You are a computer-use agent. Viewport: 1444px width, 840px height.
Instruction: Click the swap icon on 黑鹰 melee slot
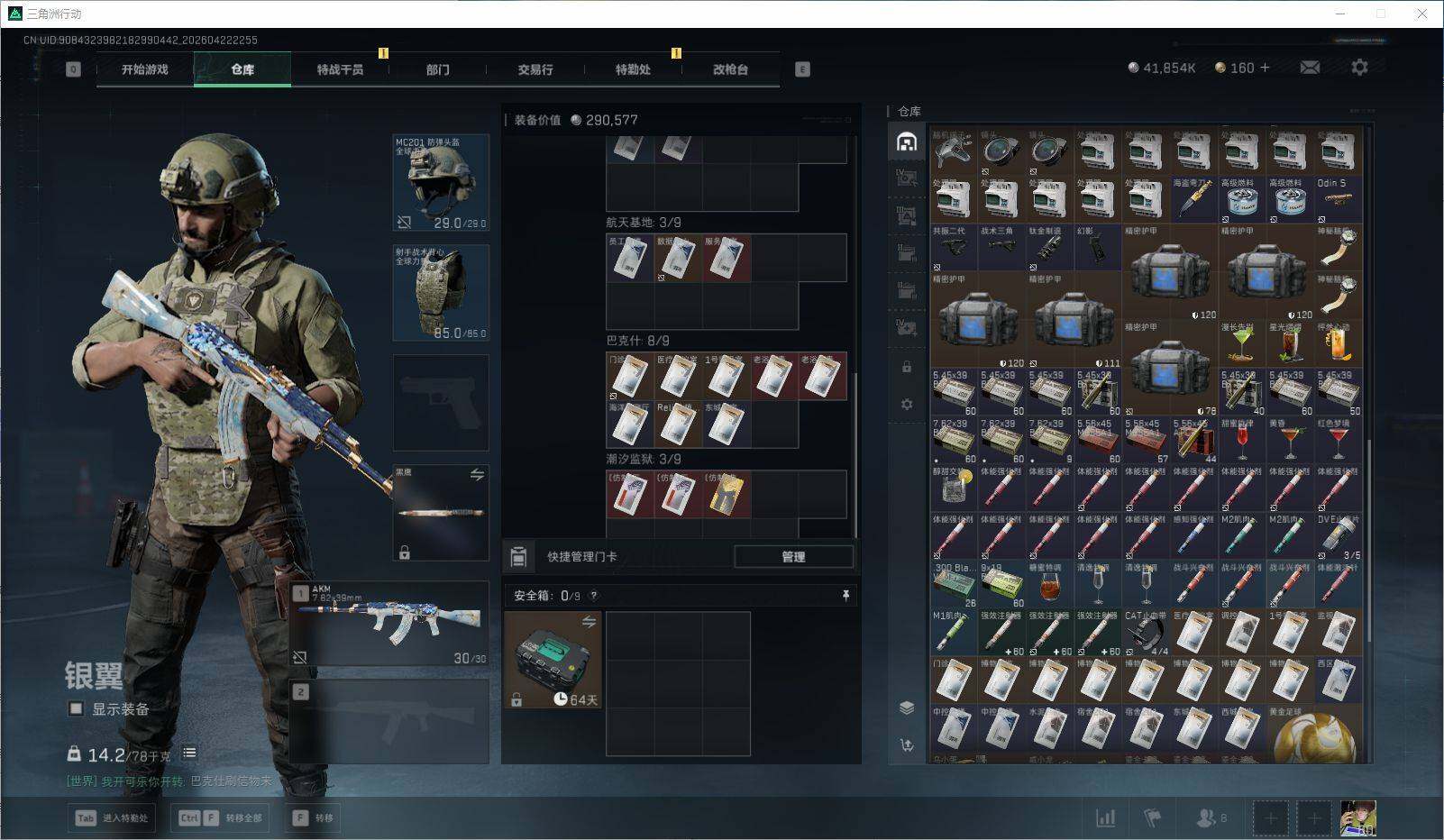[x=477, y=475]
